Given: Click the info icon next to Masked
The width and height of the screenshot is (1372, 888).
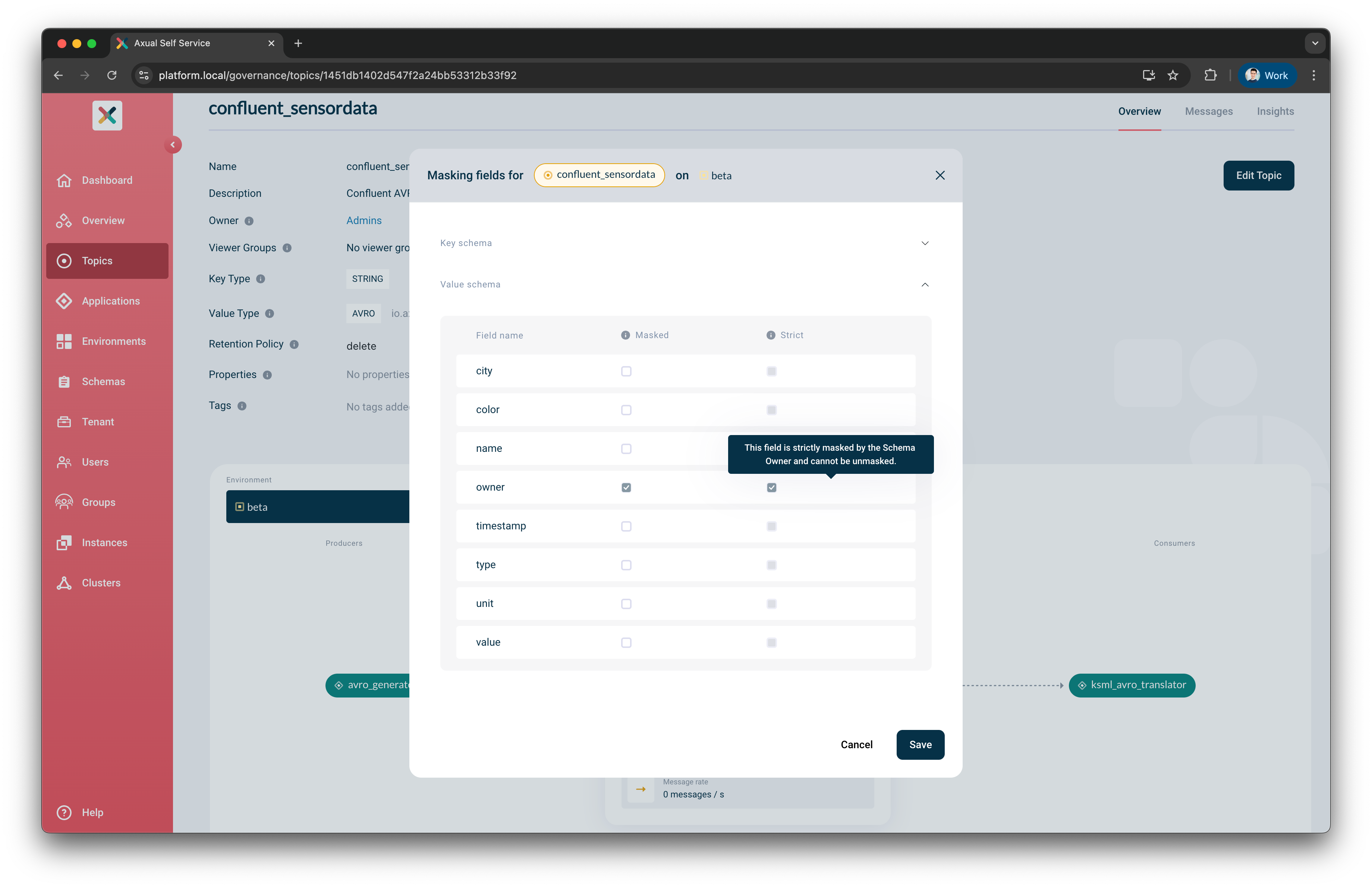Looking at the screenshot, I should click(x=625, y=335).
